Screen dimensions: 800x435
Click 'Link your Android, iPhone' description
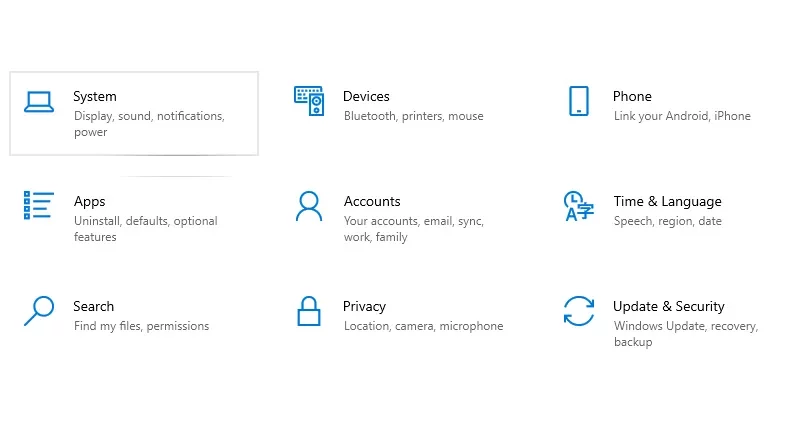click(682, 116)
